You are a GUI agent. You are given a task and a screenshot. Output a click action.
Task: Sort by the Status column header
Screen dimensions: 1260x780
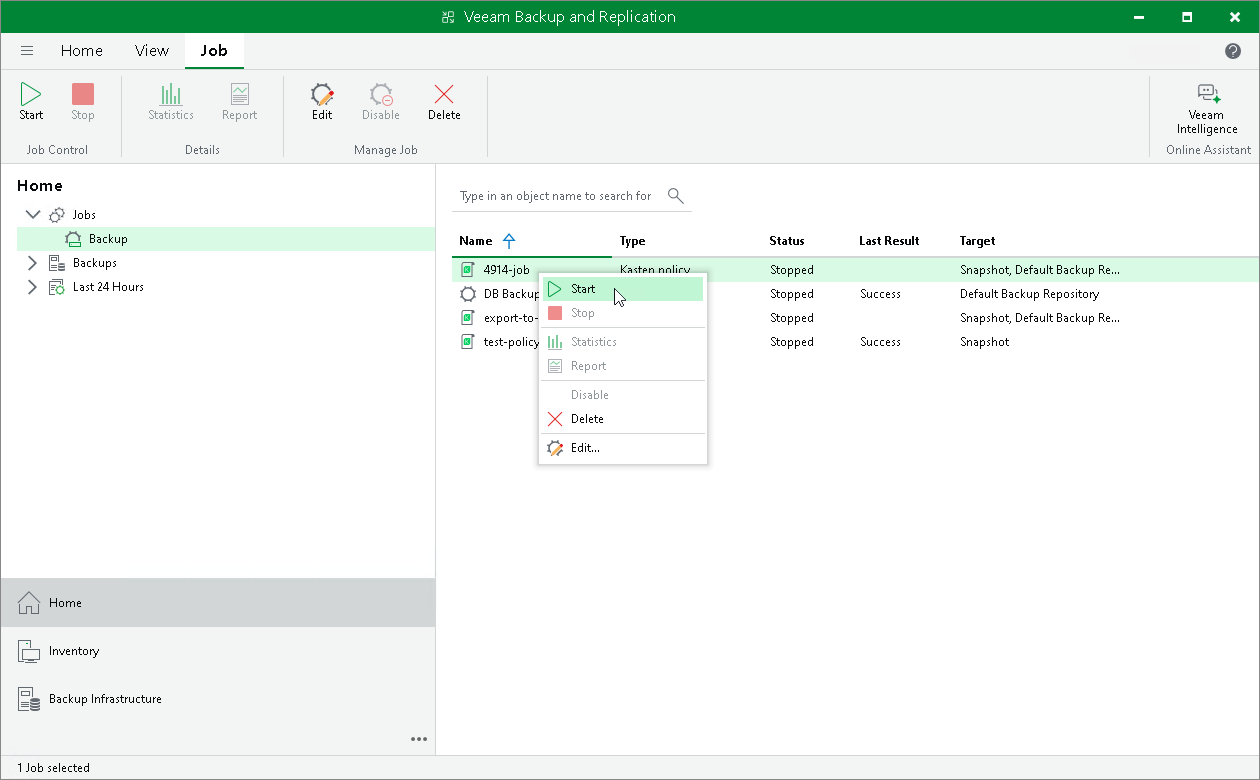(x=787, y=241)
